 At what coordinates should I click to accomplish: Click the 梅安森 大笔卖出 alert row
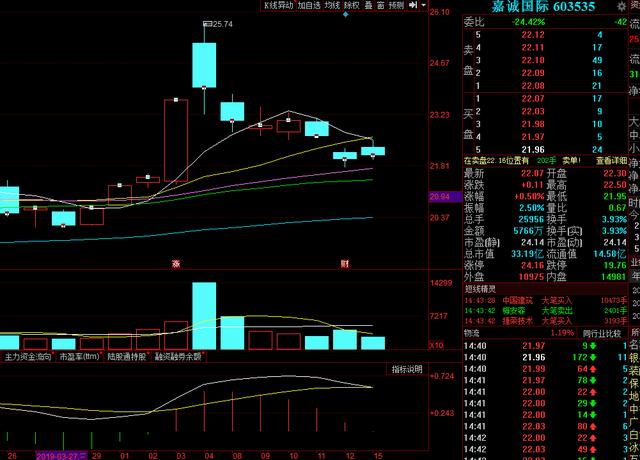tap(545, 311)
